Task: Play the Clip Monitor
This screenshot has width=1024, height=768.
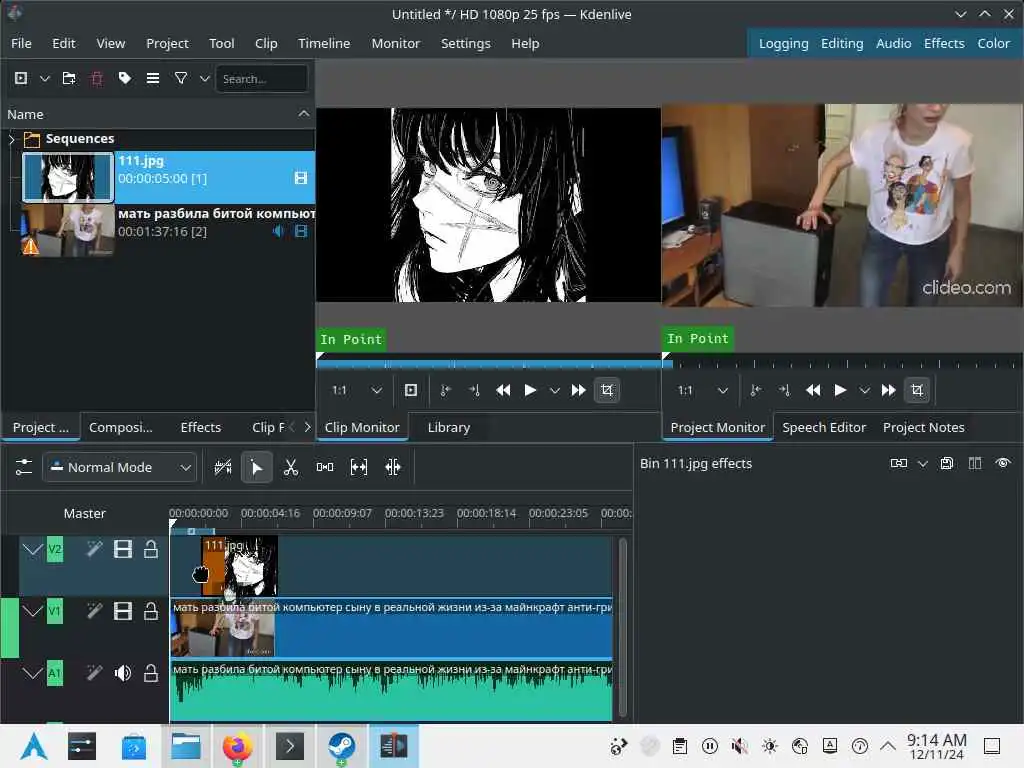Action: [530, 390]
